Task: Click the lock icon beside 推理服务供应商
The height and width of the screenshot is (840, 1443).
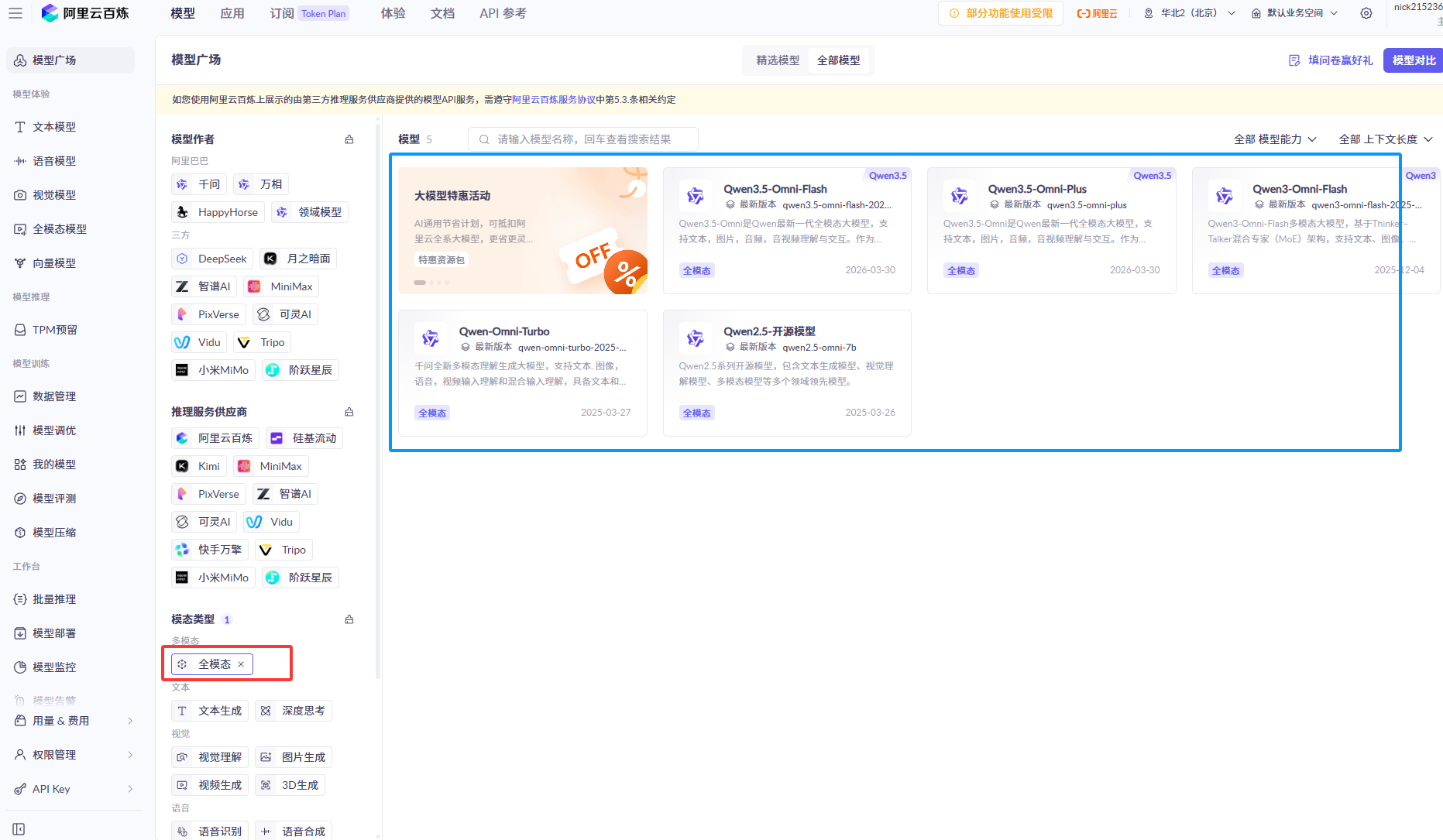Action: 349,412
